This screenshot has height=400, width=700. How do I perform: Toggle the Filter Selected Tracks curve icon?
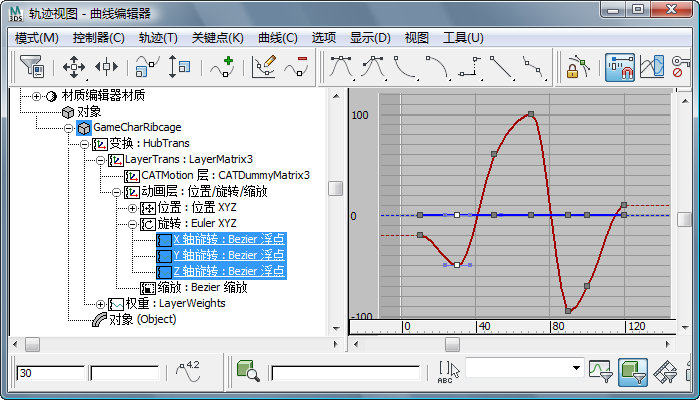[x=600, y=371]
